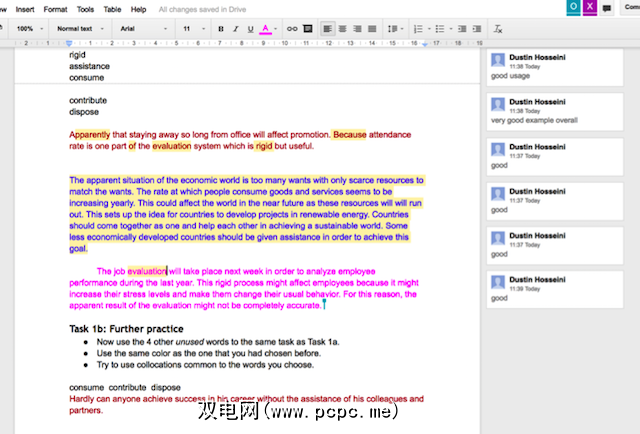The height and width of the screenshot is (434, 640).
Task: Align text to the left
Action: (x=328, y=29)
